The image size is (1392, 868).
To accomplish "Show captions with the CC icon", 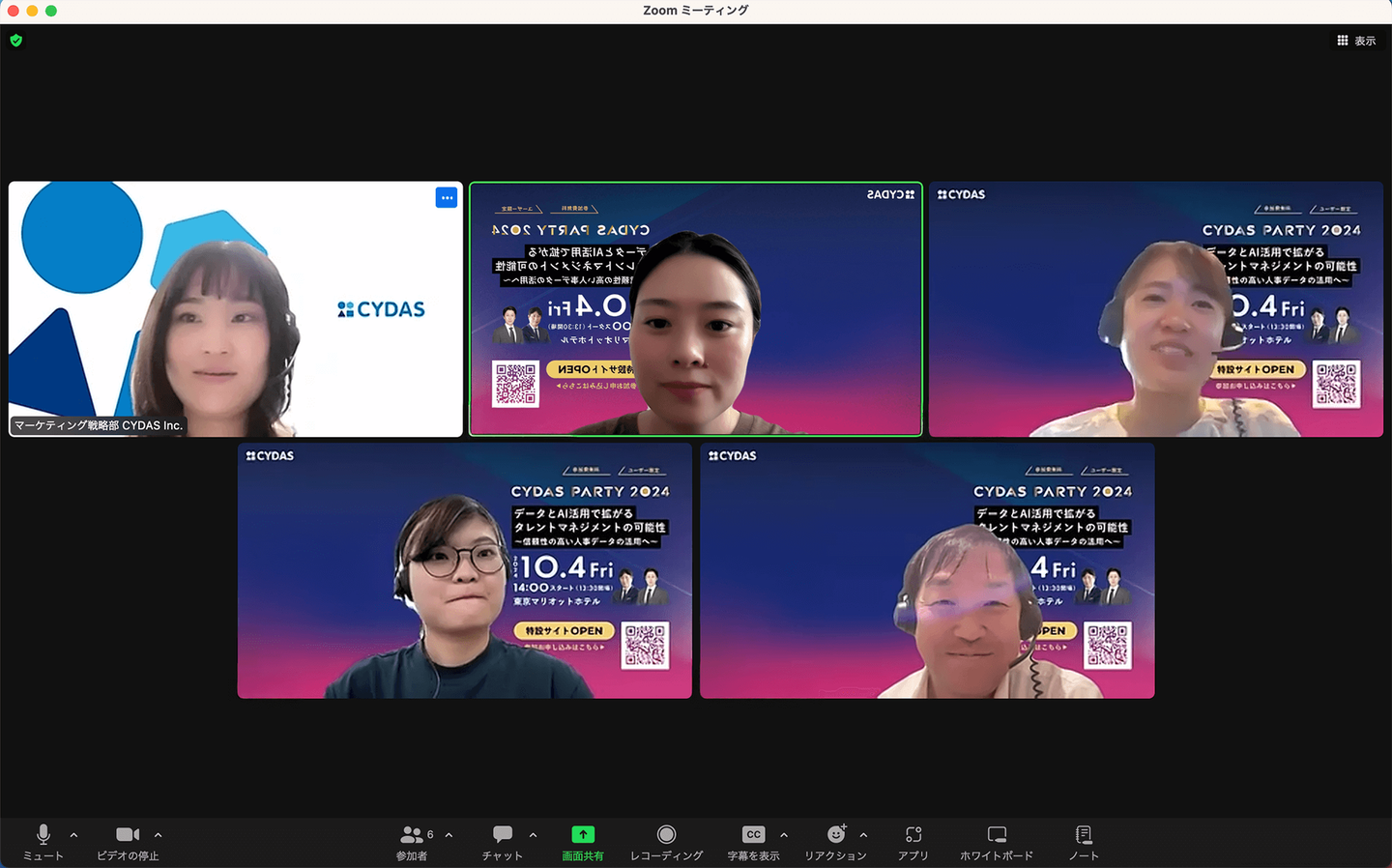I will pos(753,841).
